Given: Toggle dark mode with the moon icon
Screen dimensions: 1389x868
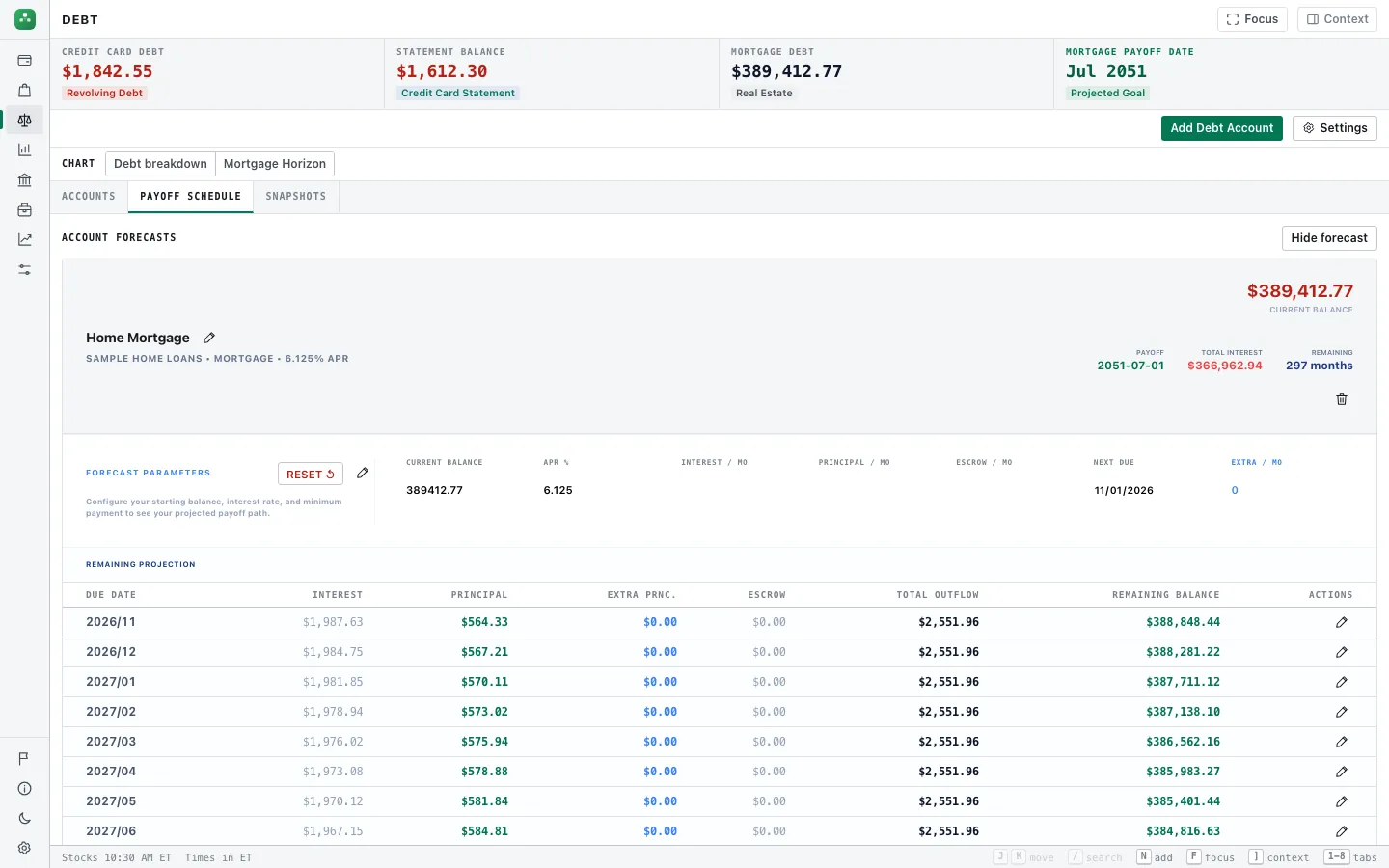Looking at the screenshot, I should (x=25, y=819).
